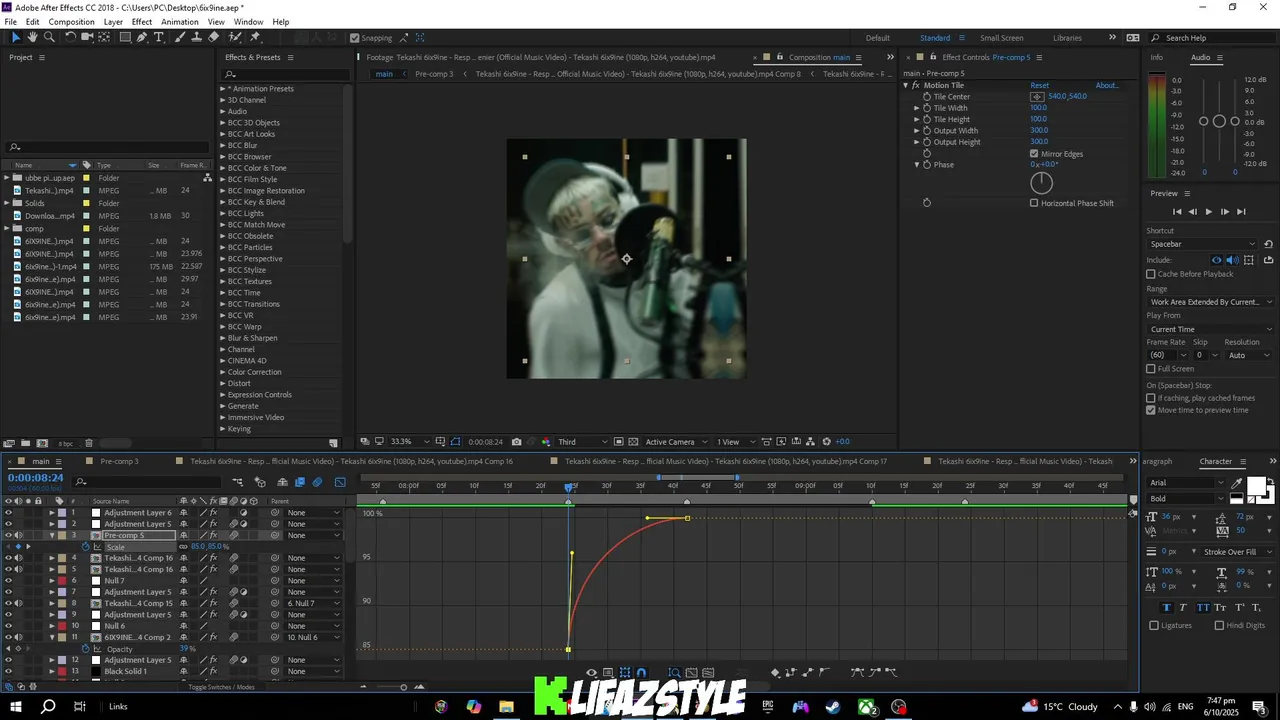Expand the BCC Blur effects category
Viewport: 1280px width, 720px height.
pyautogui.click(x=223, y=145)
